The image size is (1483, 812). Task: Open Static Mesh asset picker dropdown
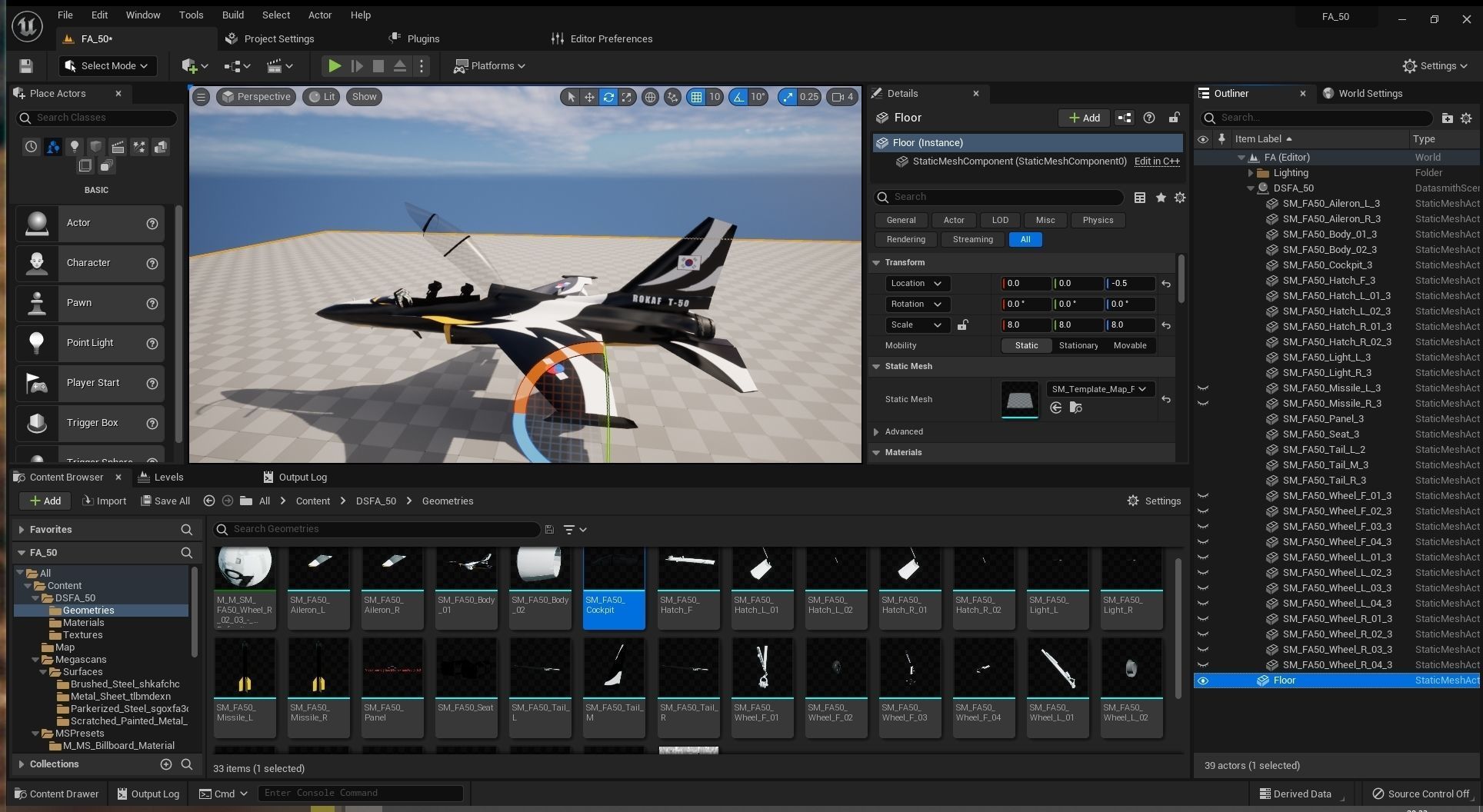coord(1100,389)
